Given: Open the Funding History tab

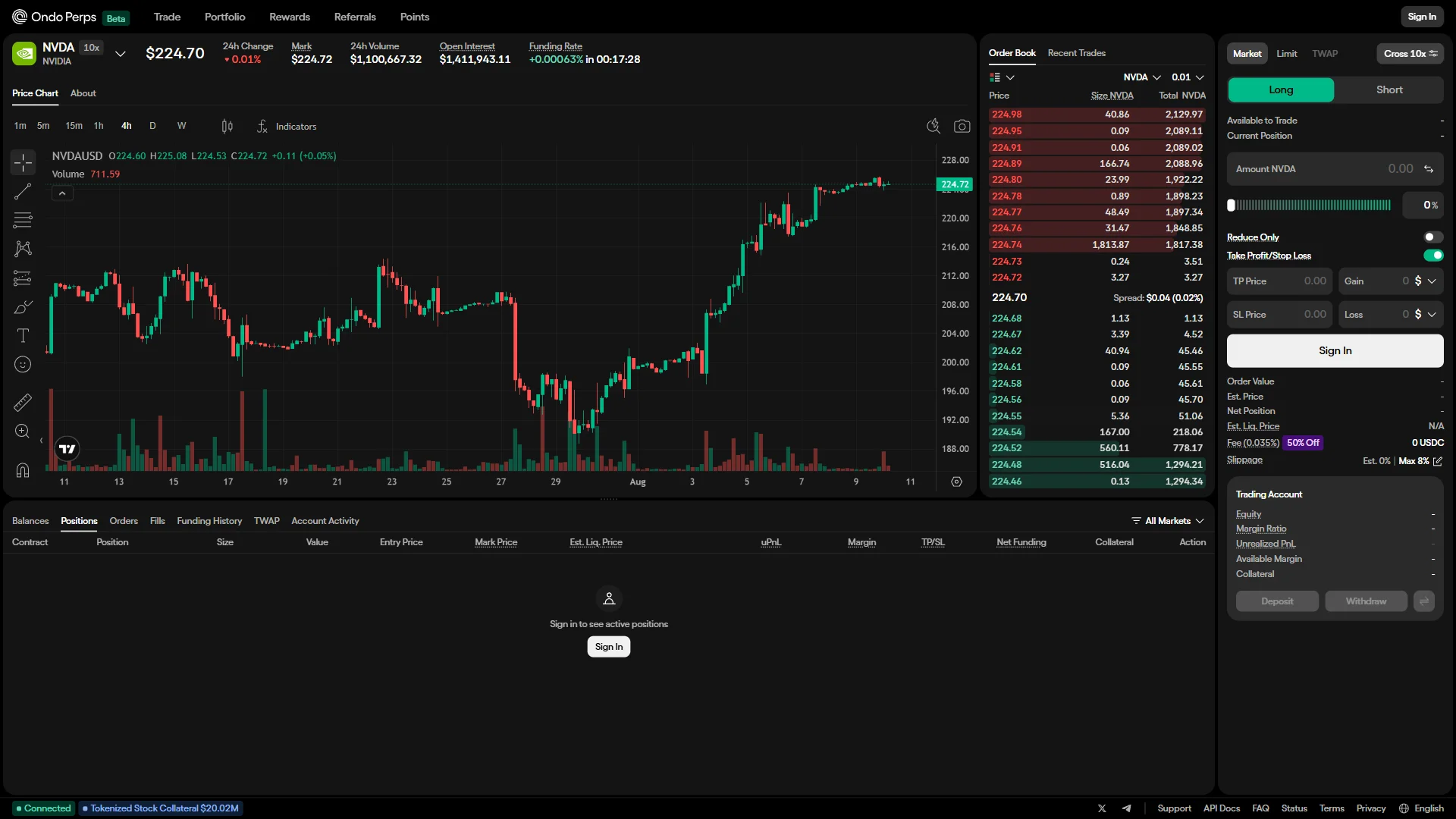Looking at the screenshot, I should tap(209, 521).
